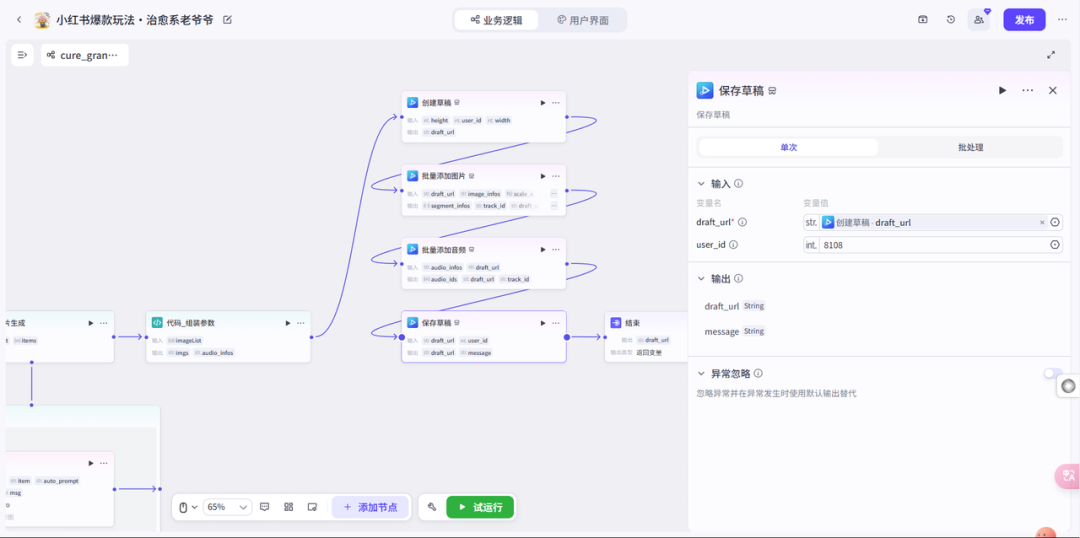This screenshot has height=538, width=1080.
Task: Open the archive icon in the top bar
Action: pos(922,20)
